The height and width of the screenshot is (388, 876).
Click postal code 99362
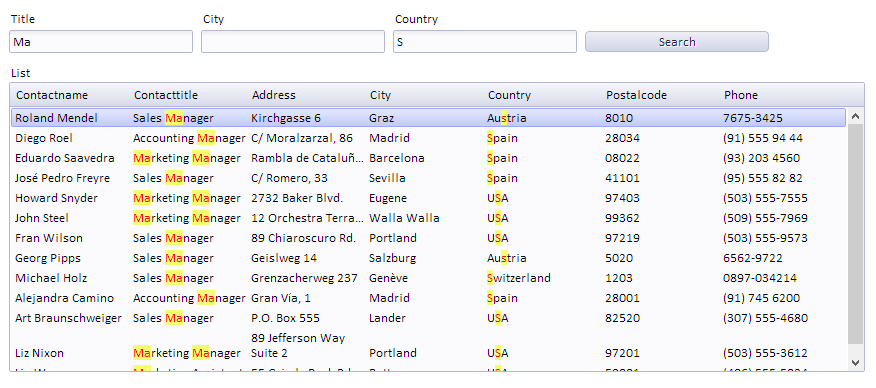622,218
